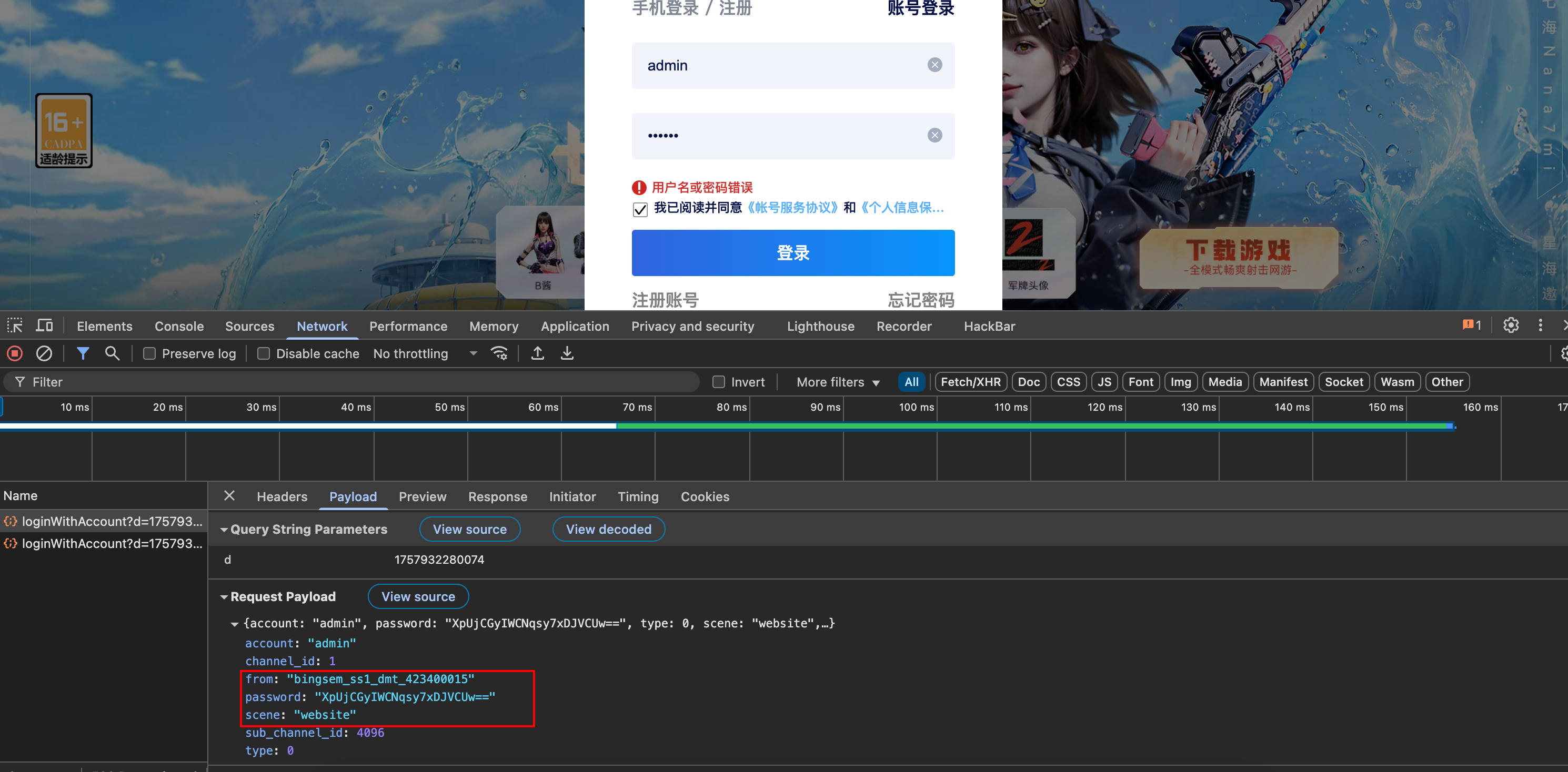Click the inspect element selector icon
The height and width of the screenshot is (772, 1568).
pyautogui.click(x=15, y=326)
